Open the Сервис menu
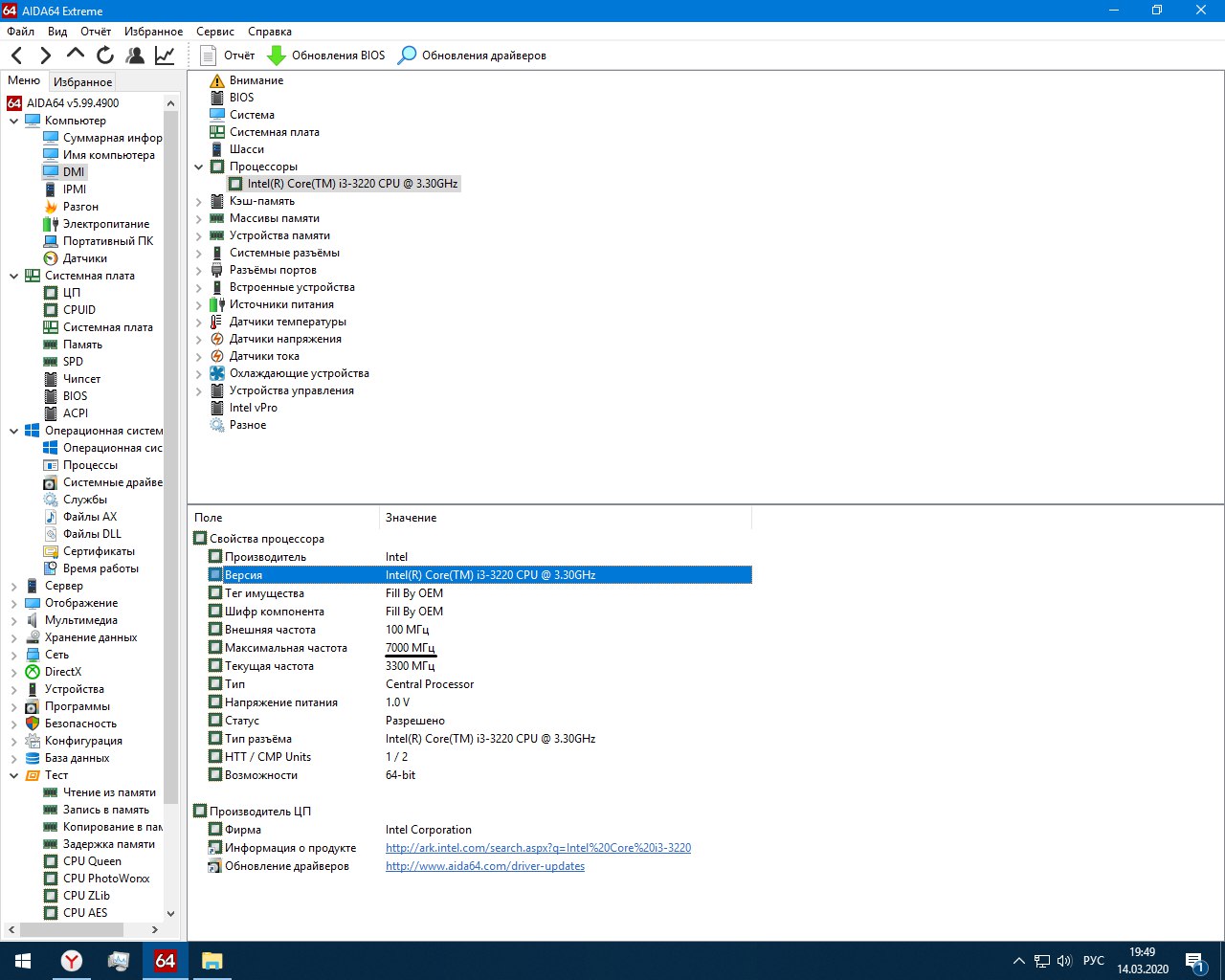Image resolution: width=1225 pixels, height=980 pixels. pyautogui.click(x=215, y=32)
